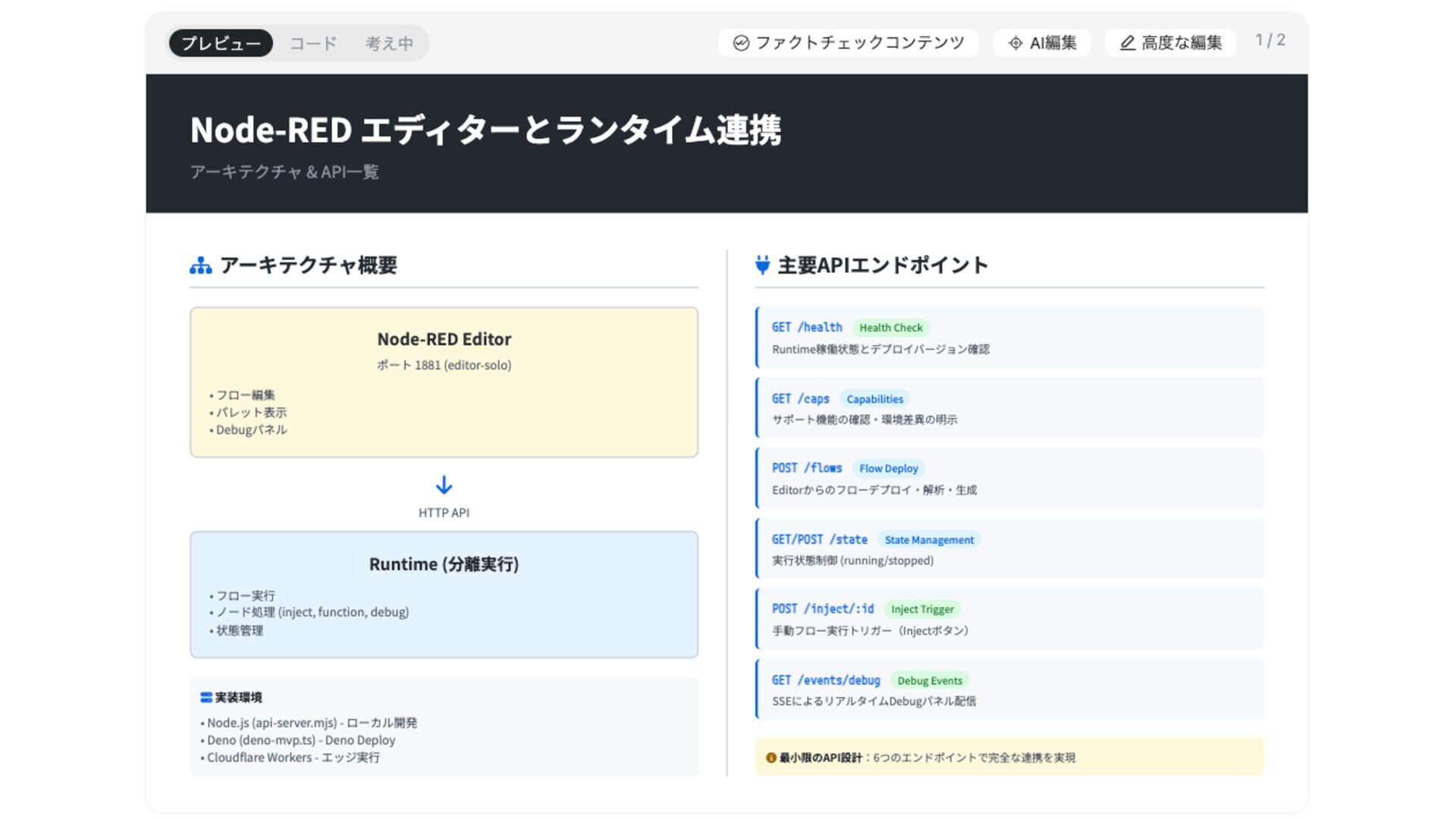
Task: Click the Inject Trigger badge
Action: pos(922,609)
